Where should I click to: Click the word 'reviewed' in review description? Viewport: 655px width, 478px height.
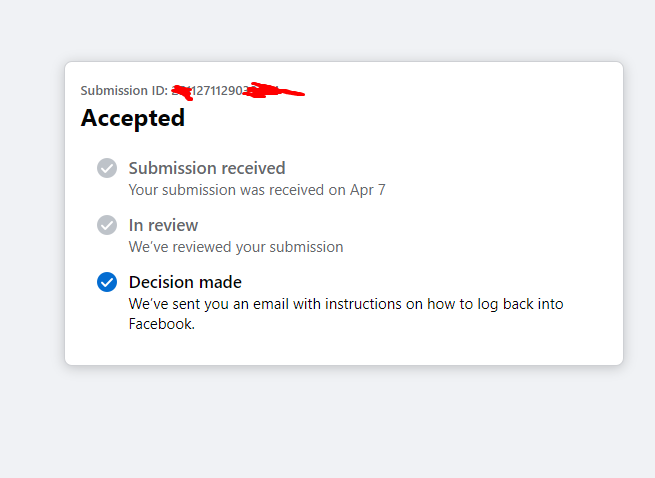click(202, 247)
